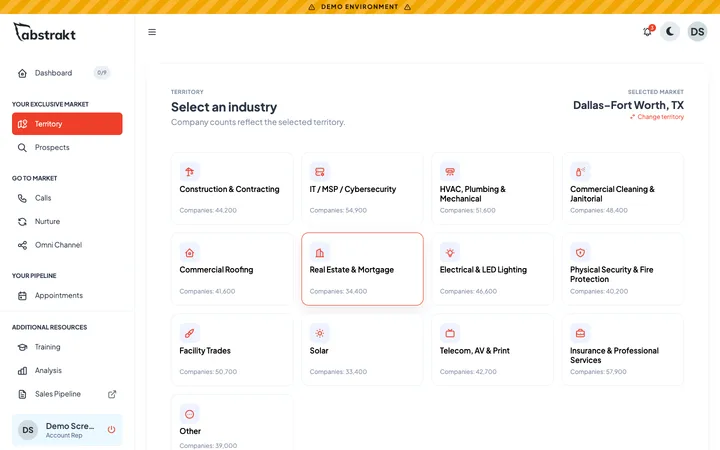Open the Dashboard menu item
Viewport: 720px width, 450px height.
point(67,73)
